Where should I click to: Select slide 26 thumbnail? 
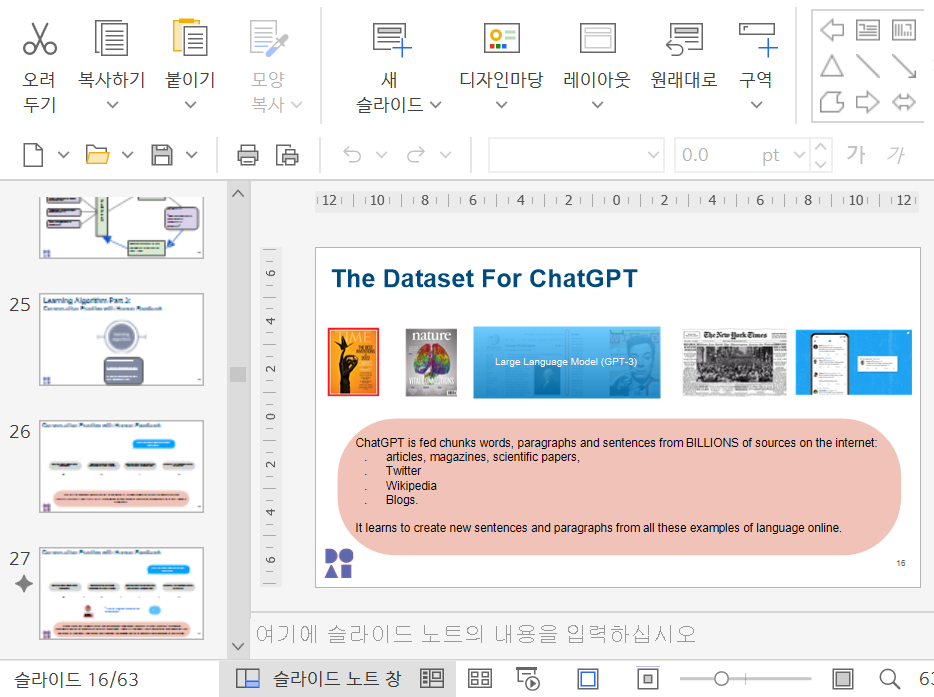coord(122,466)
